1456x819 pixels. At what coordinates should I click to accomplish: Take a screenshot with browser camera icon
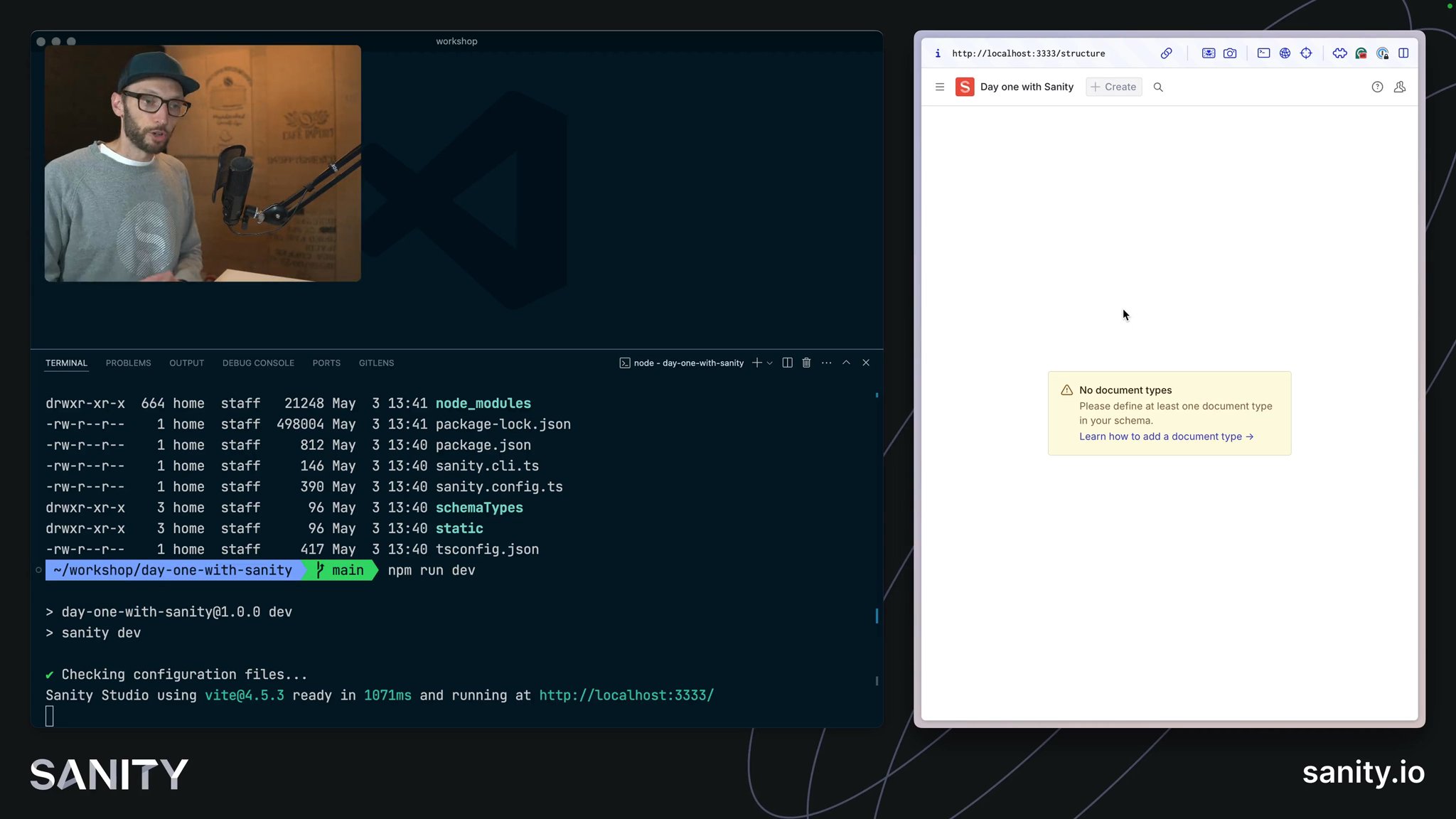(1230, 53)
